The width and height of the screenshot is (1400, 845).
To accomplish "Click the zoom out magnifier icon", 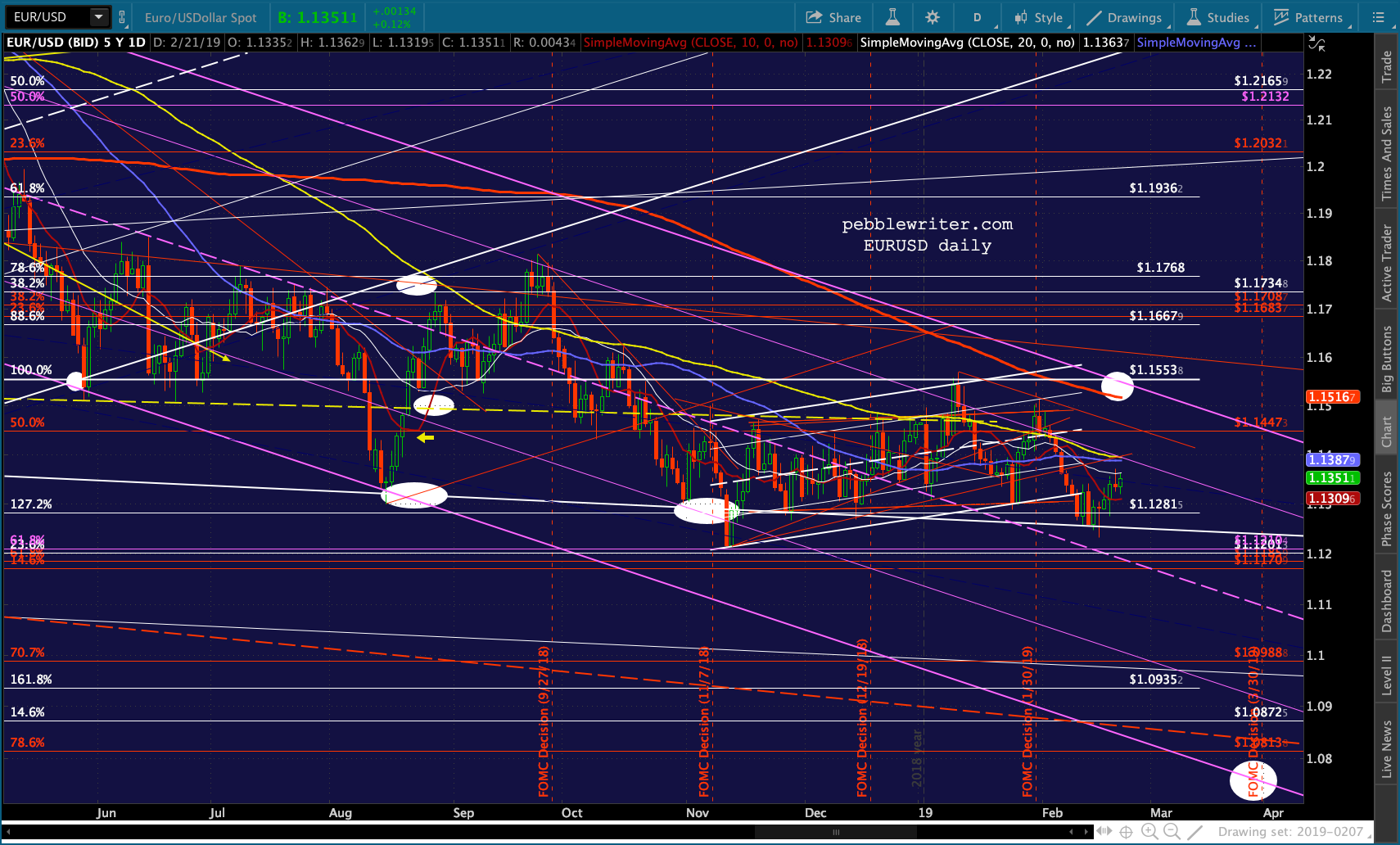I will coord(1172,832).
